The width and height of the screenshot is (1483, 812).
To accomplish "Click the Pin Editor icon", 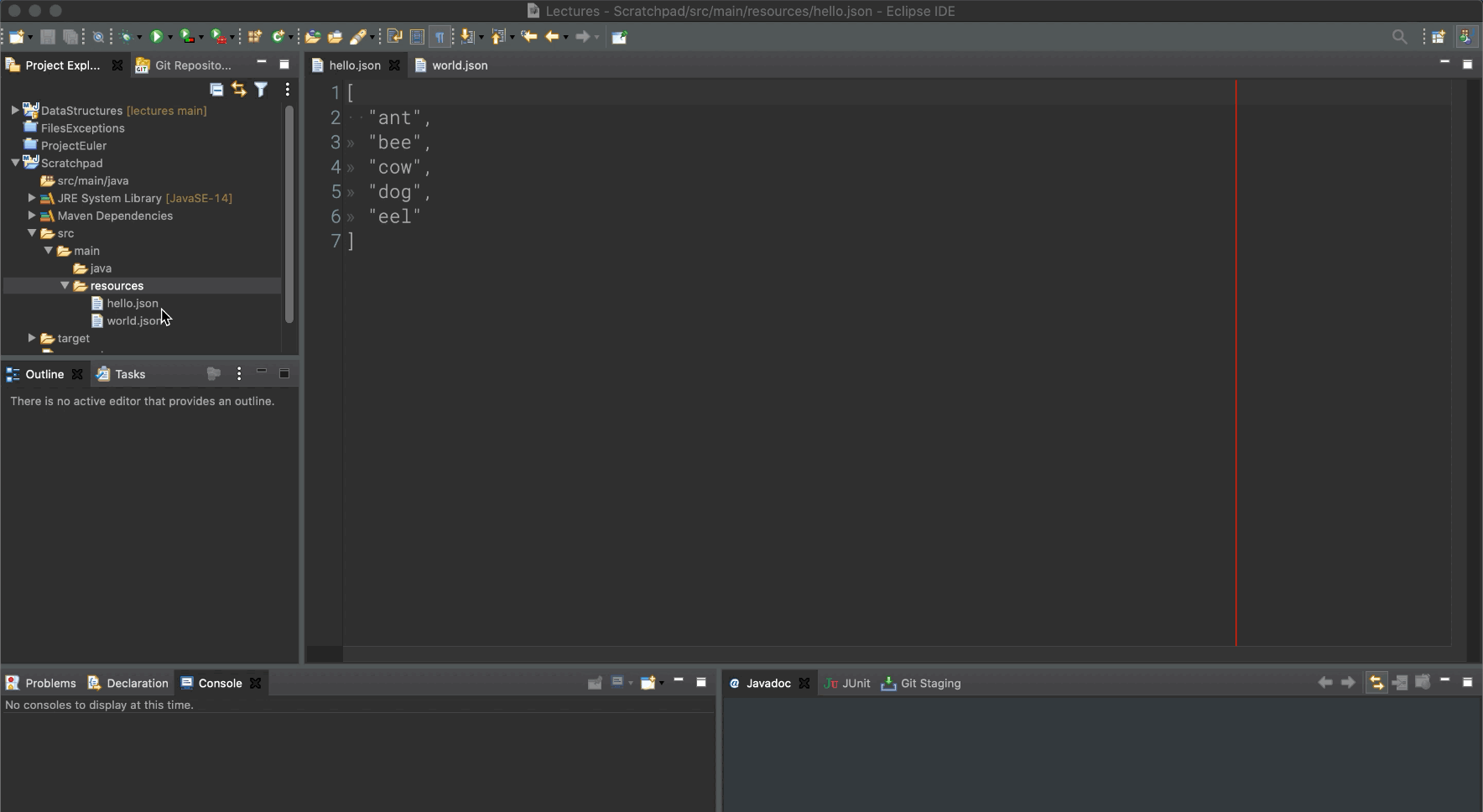I will [620, 37].
